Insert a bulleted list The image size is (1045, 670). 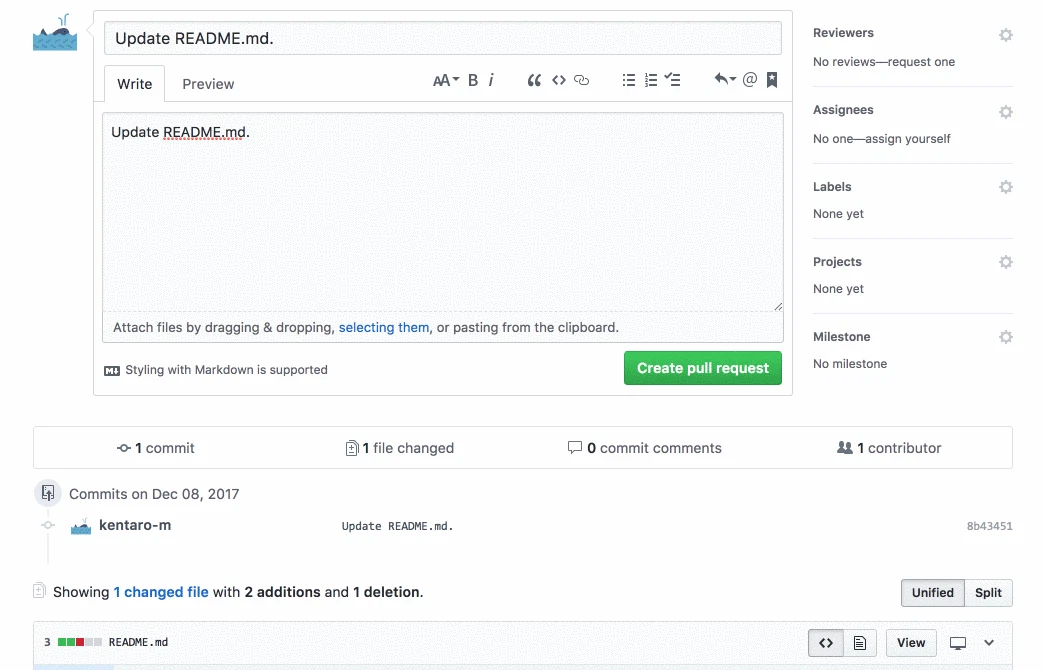[x=628, y=81]
